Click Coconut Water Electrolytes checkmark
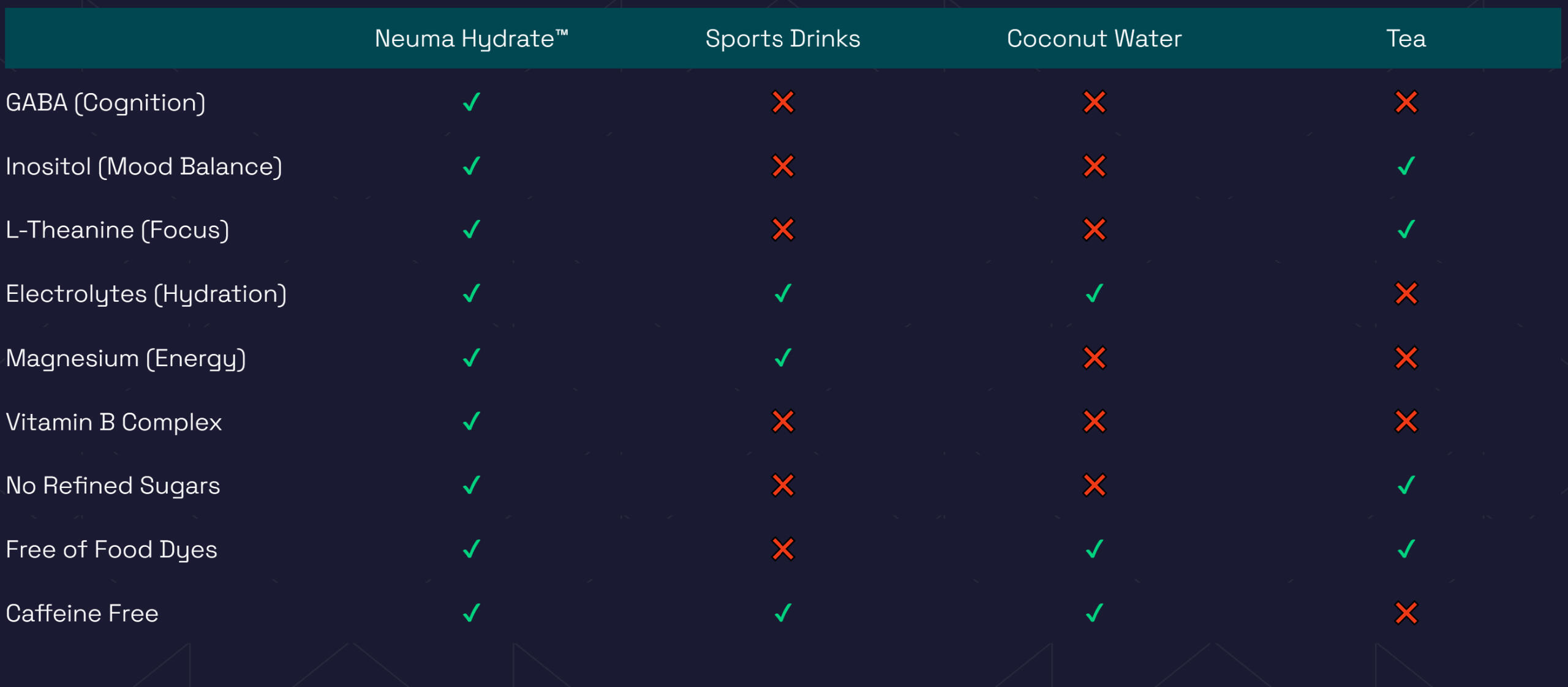1568x687 pixels. pyautogui.click(x=1094, y=294)
